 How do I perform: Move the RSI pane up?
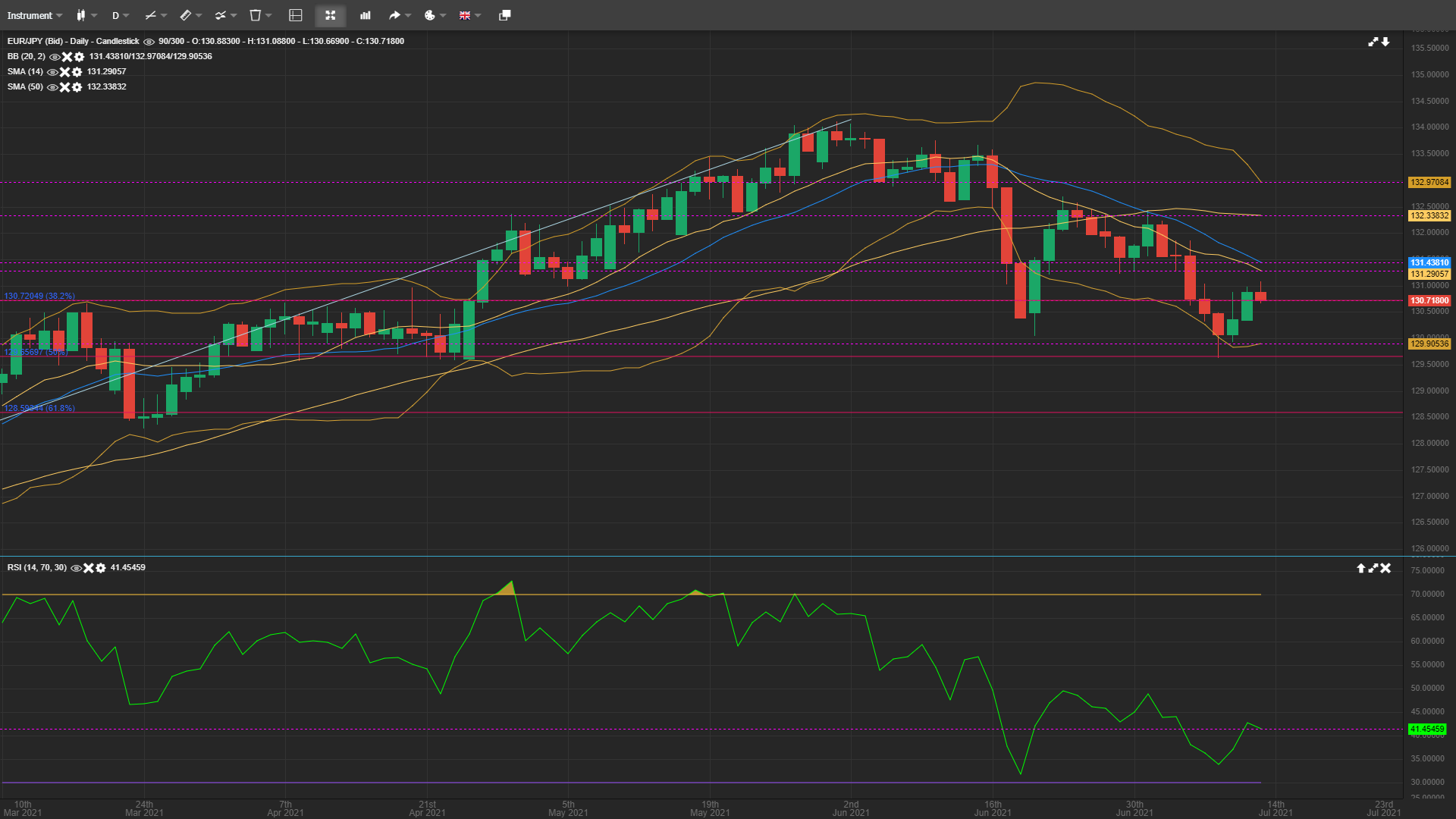tap(1360, 568)
